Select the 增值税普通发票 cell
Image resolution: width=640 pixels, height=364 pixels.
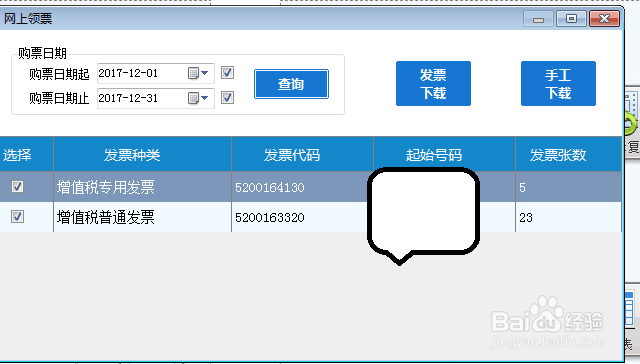(142, 217)
